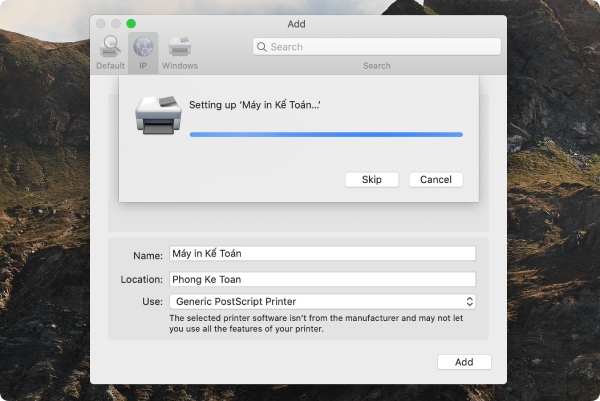Click the 'Use:' label

click(x=152, y=302)
